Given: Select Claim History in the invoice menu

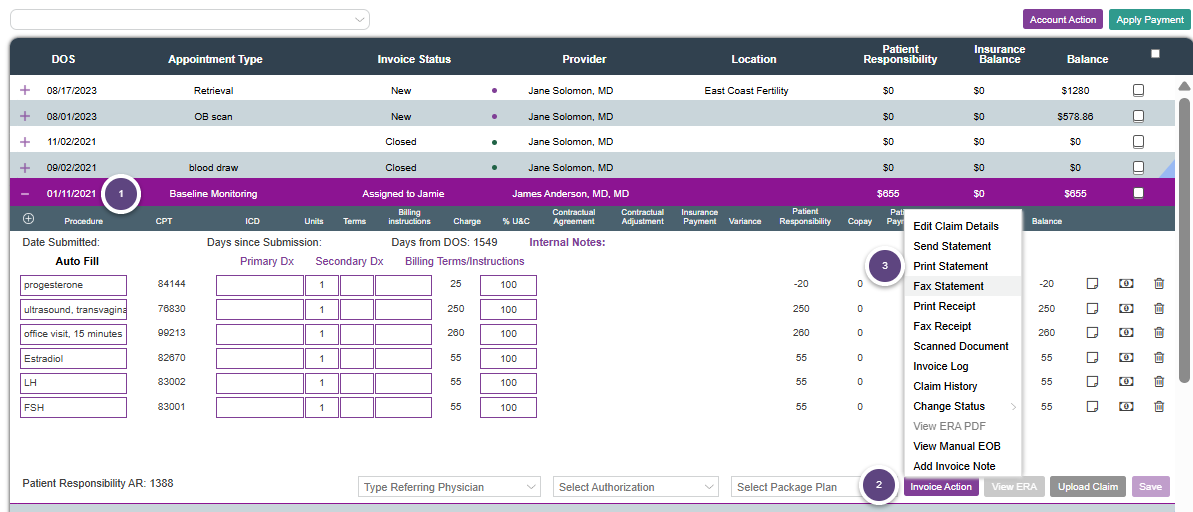Looking at the screenshot, I should click(x=945, y=386).
